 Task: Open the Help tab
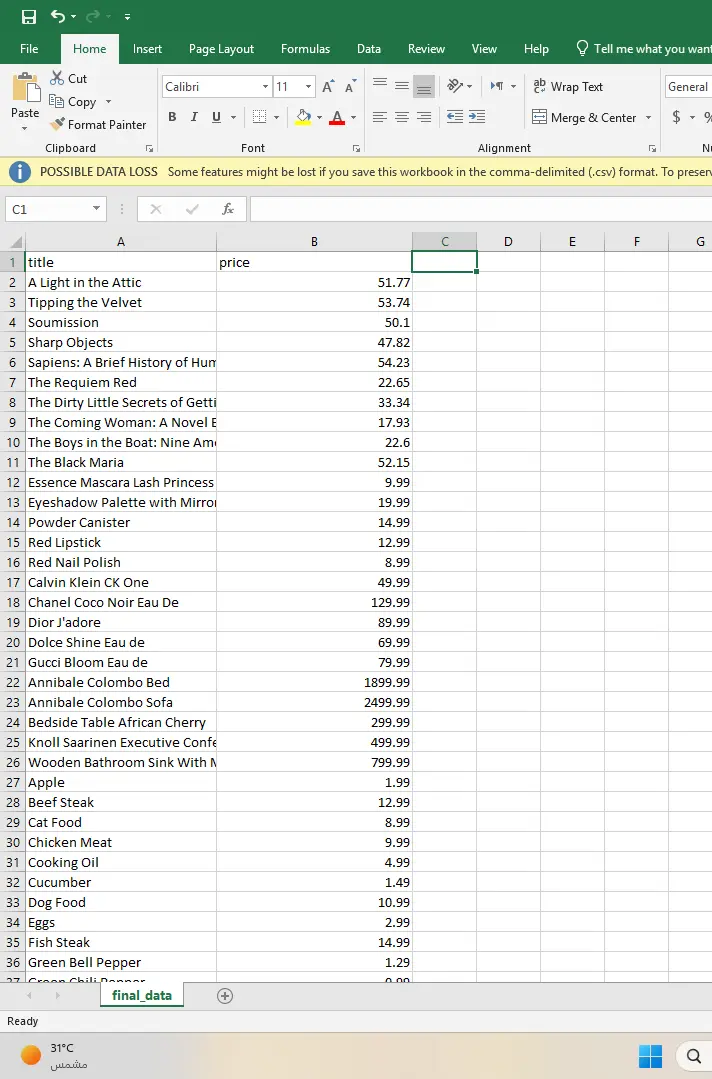click(x=536, y=49)
